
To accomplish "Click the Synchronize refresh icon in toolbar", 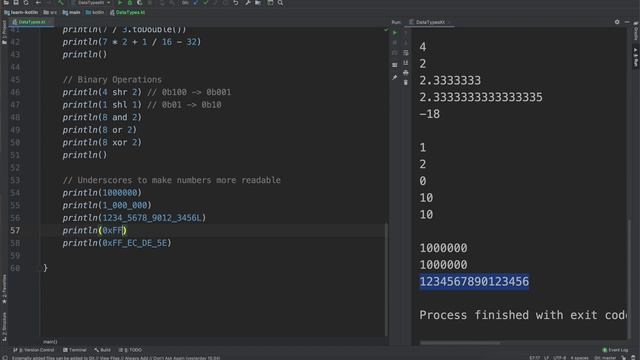I will (x=26, y=2).
